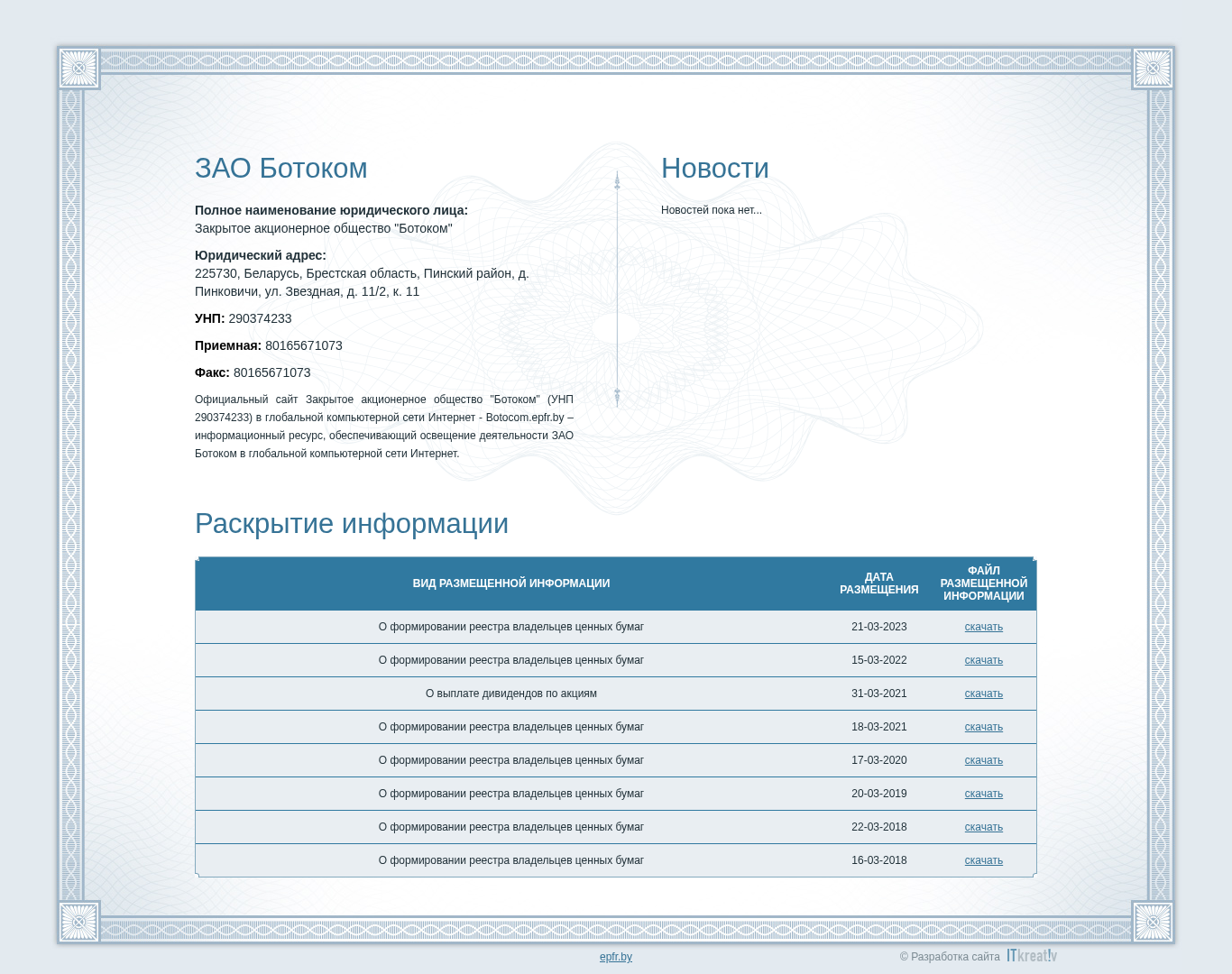1232x974 pixels.
Task: Download the file dated 15-03-2022
Action: 983,660
